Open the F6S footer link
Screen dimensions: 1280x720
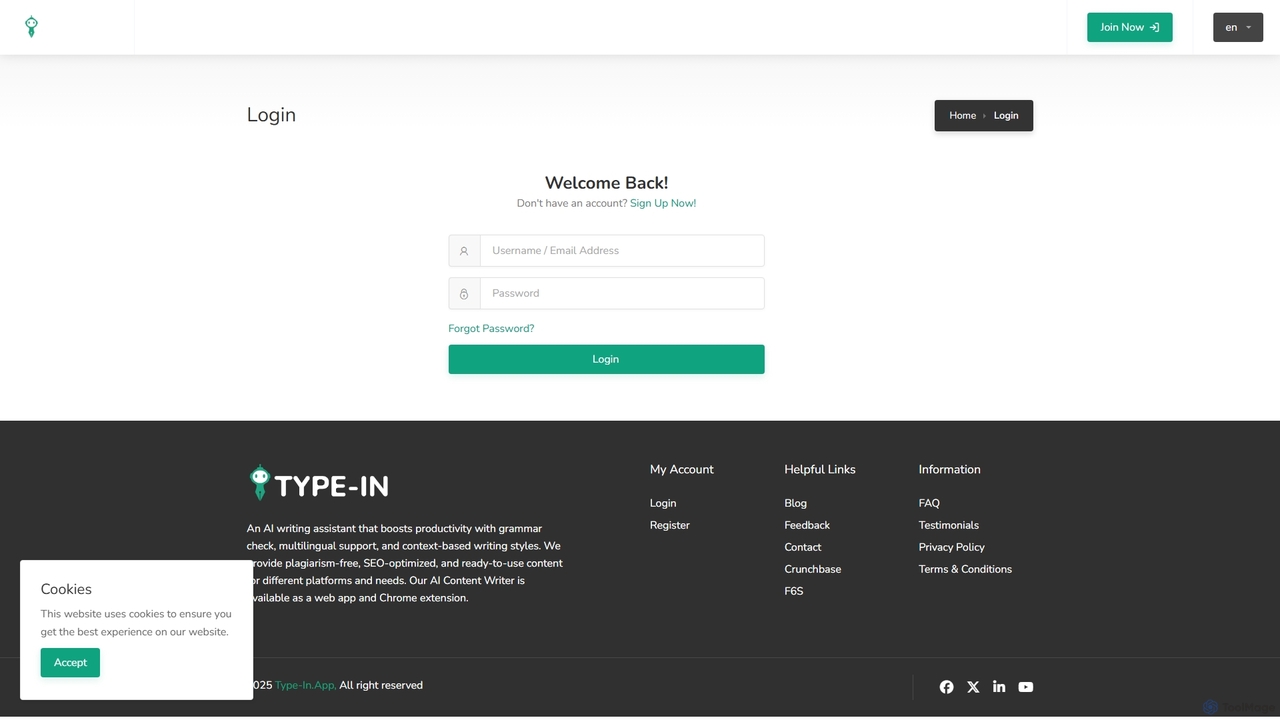pos(794,591)
